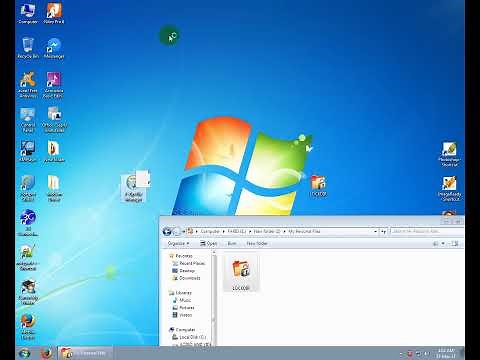The image size is (480, 360).
Task: Click the volume icon in system tray
Action: click(426, 354)
